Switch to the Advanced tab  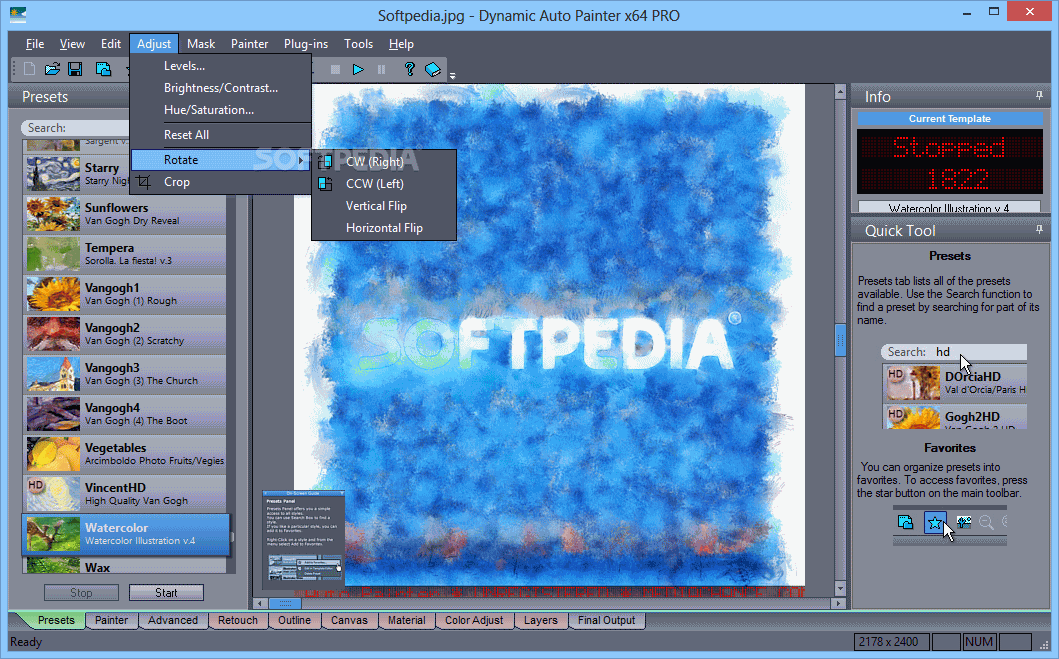click(173, 620)
